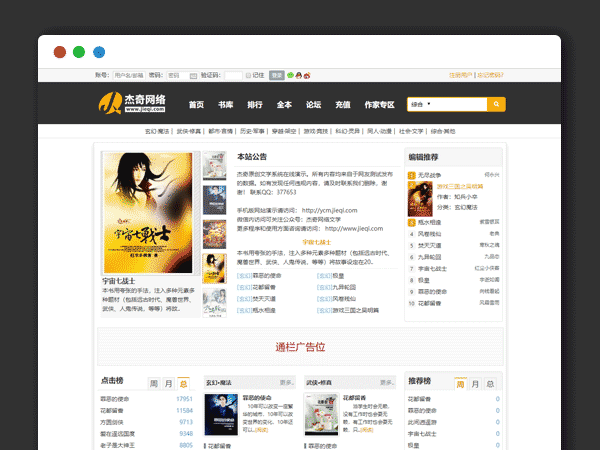Switch 点击榜 to the 周 tab

pyautogui.click(x=154, y=383)
